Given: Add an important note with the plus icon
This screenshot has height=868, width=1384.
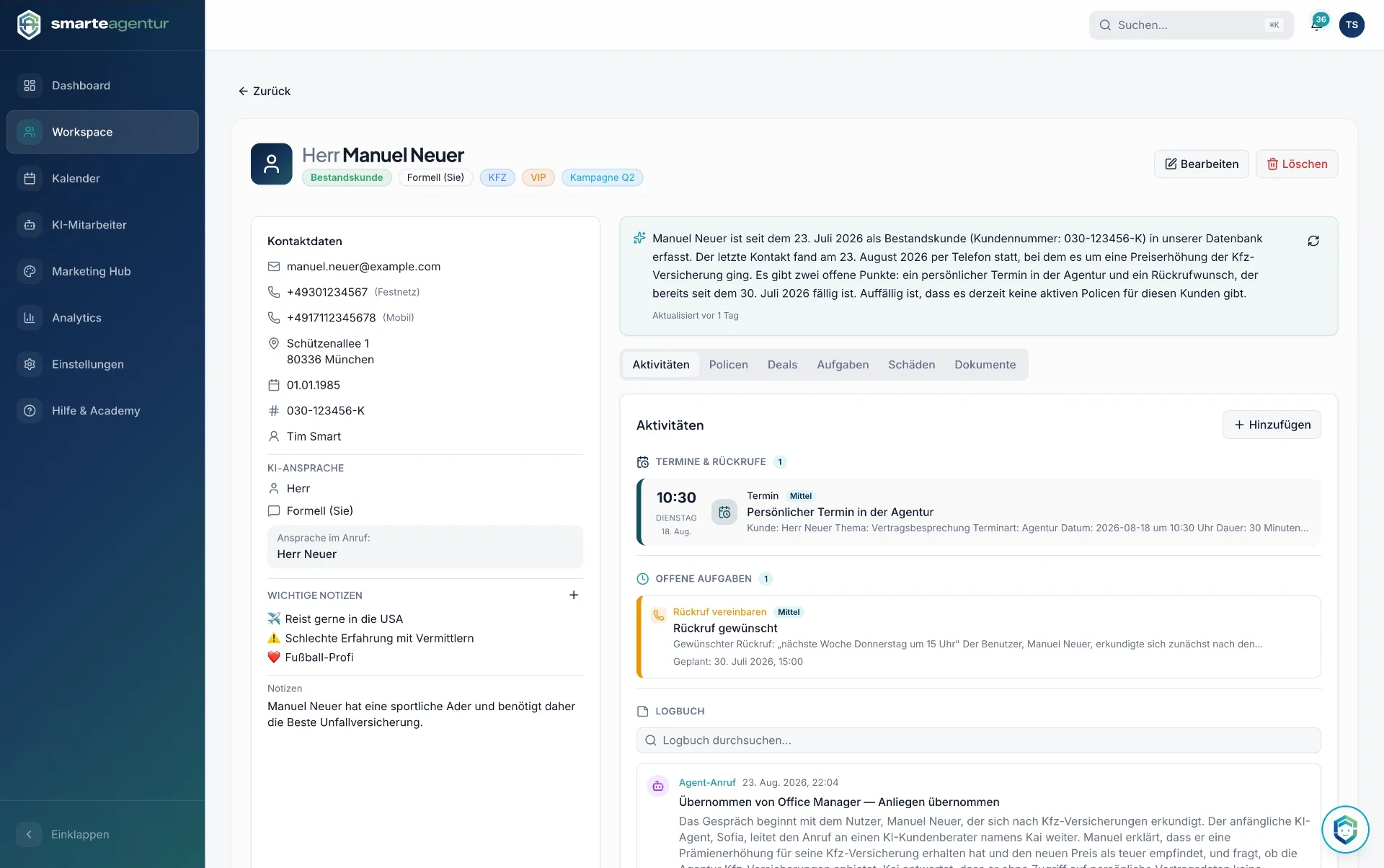Looking at the screenshot, I should (574, 595).
